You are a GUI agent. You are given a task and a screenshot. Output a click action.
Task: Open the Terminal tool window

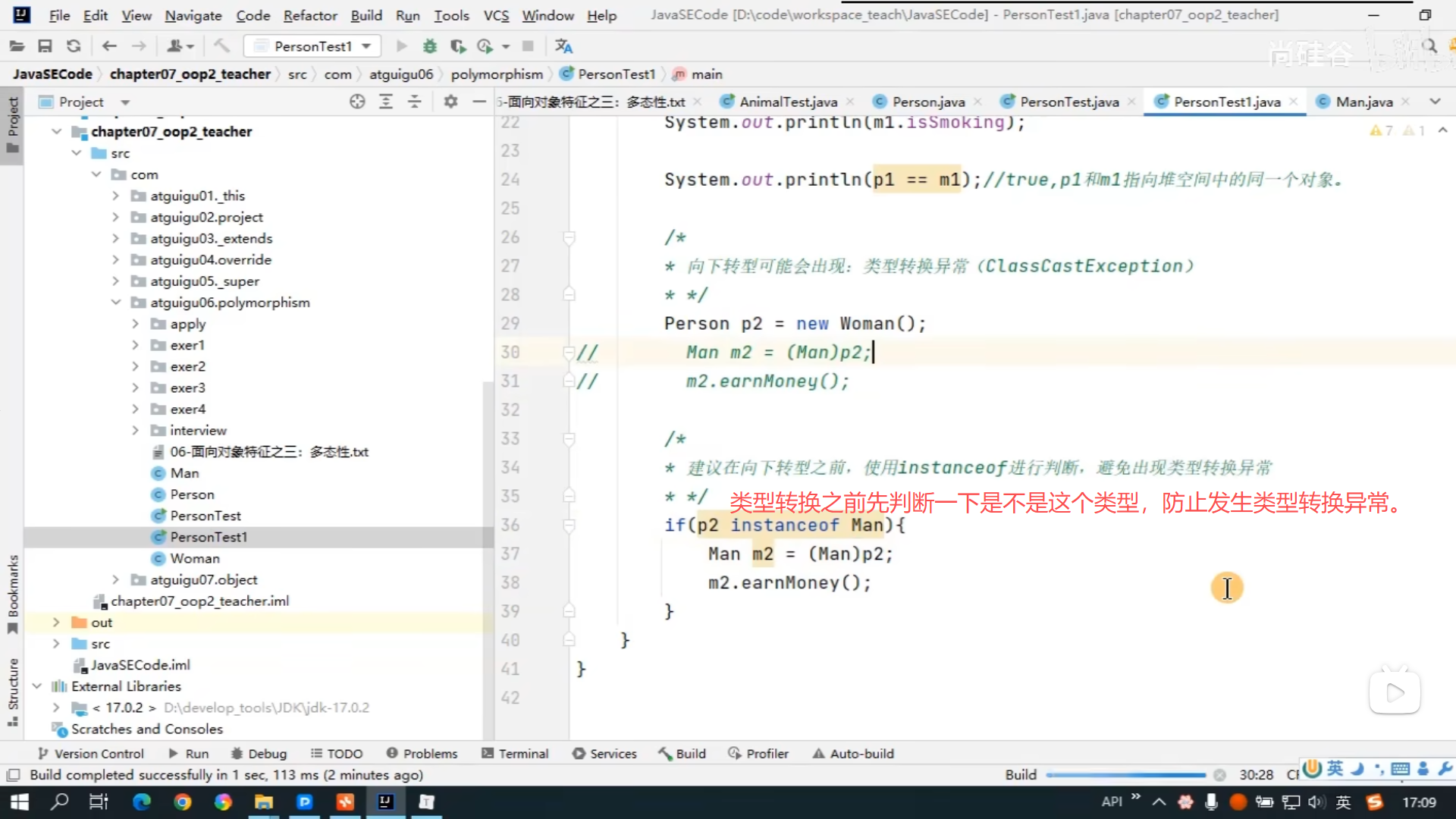515,754
